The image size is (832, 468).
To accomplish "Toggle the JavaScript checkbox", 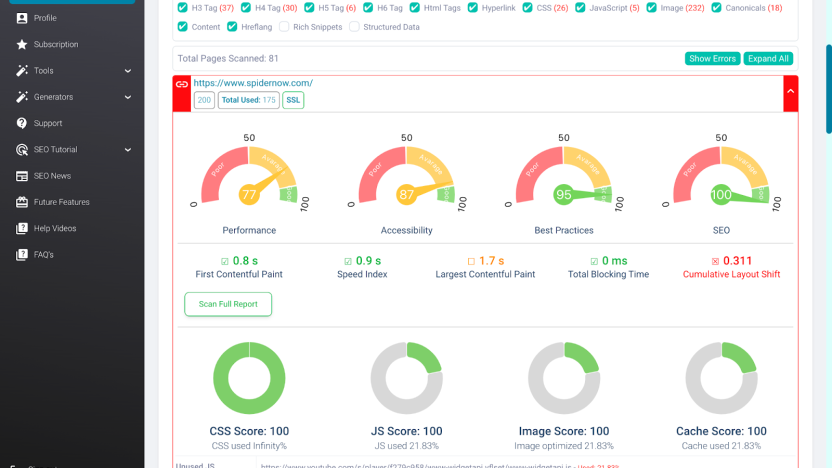I will click(580, 7).
